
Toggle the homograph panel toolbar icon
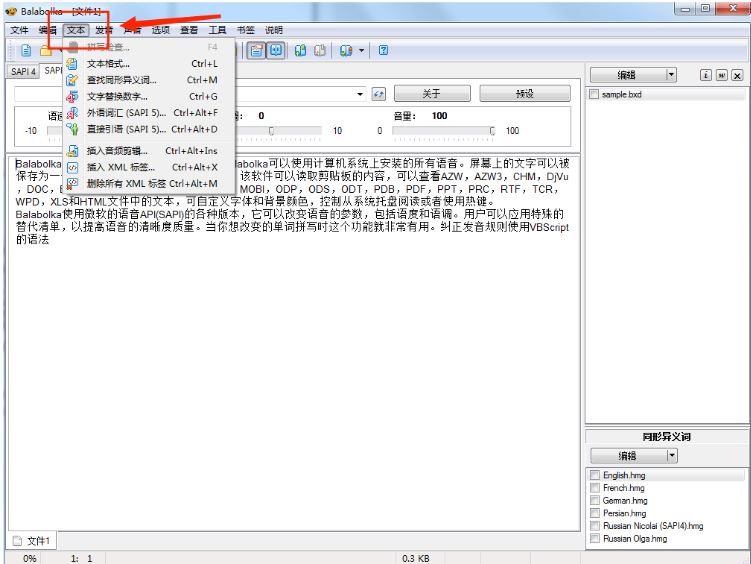tap(276, 50)
